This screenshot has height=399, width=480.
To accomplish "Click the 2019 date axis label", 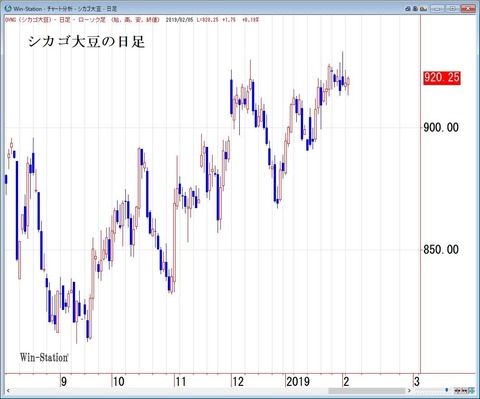I will coord(298,381).
